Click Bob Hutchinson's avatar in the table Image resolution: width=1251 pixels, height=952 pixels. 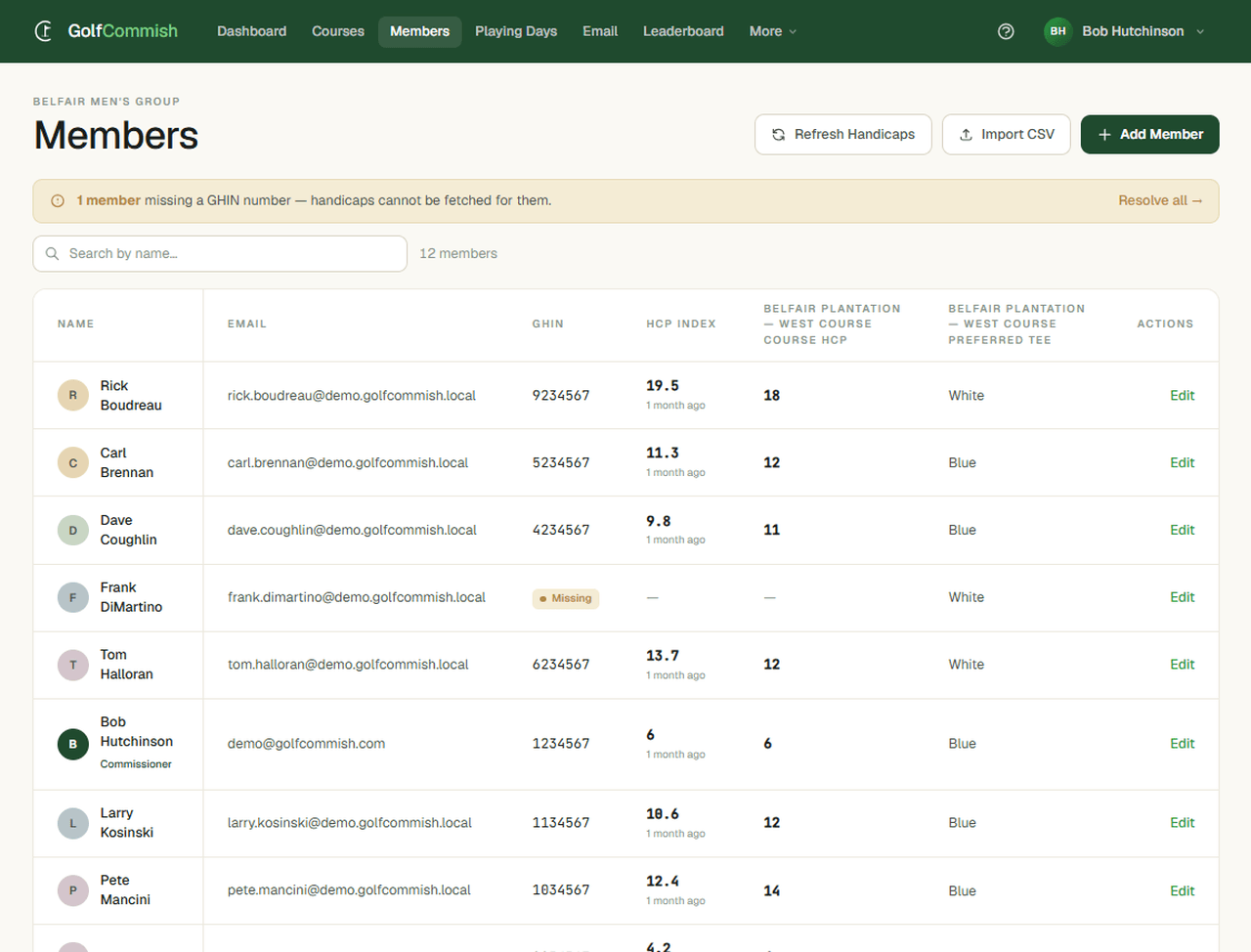point(73,744)
